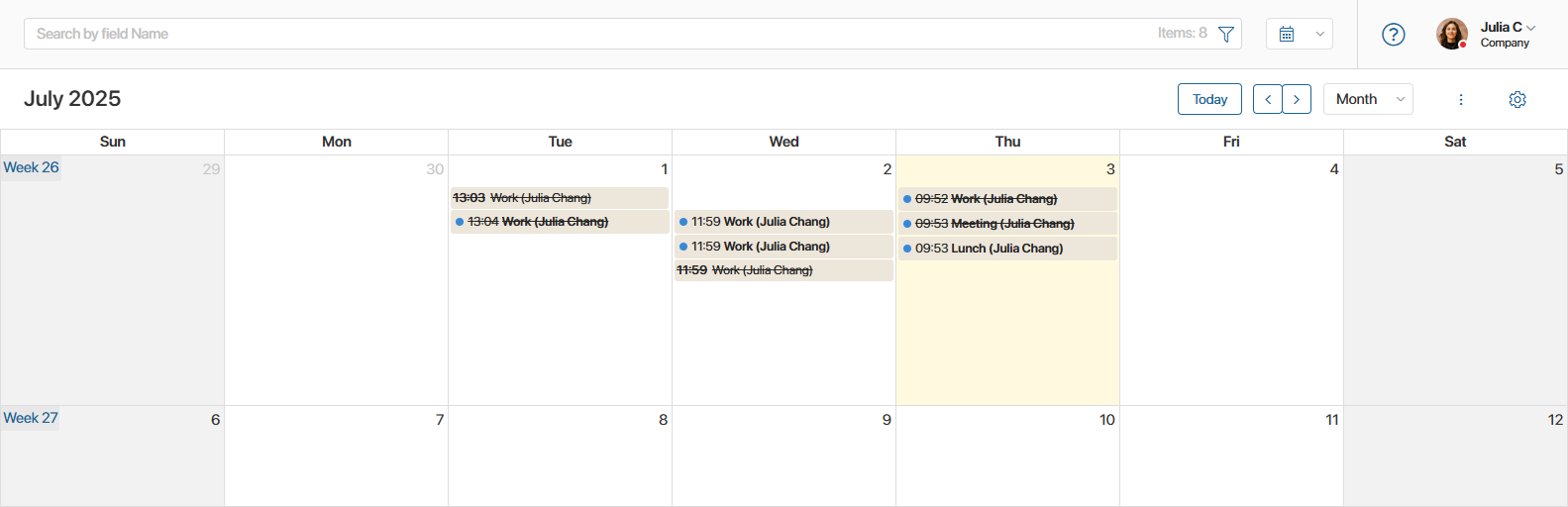This screenshot has height=507, width=1568.
Task: Focus the Search by field Name box
Action: point(594,34)
